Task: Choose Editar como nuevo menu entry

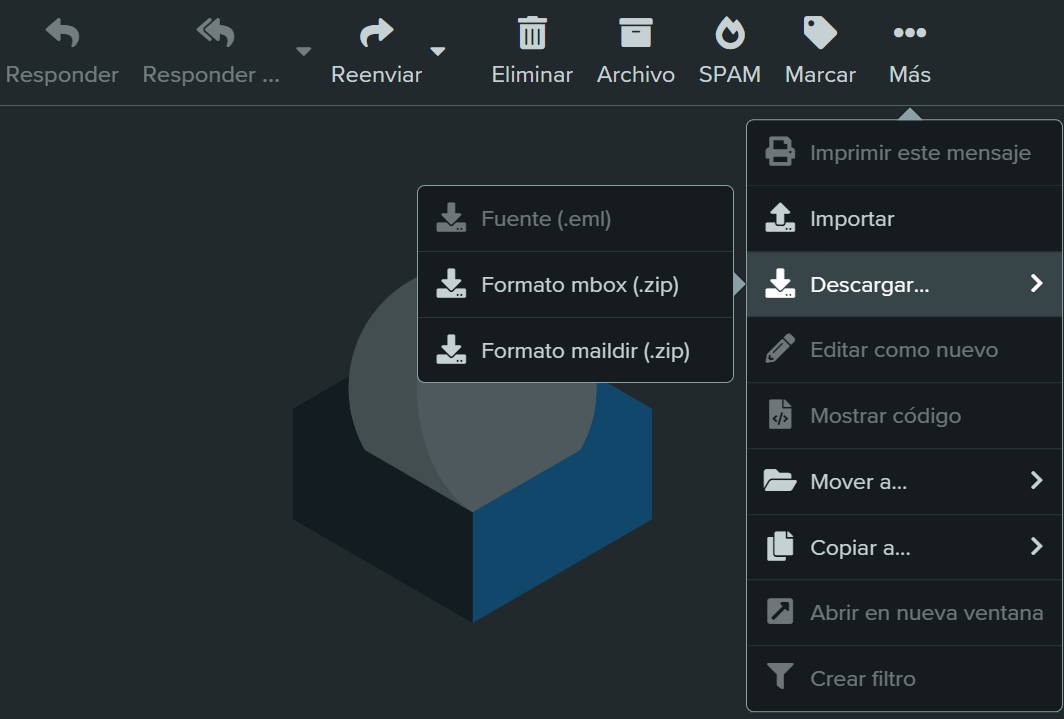Action: pyautogui.click(x=905, y=350)
